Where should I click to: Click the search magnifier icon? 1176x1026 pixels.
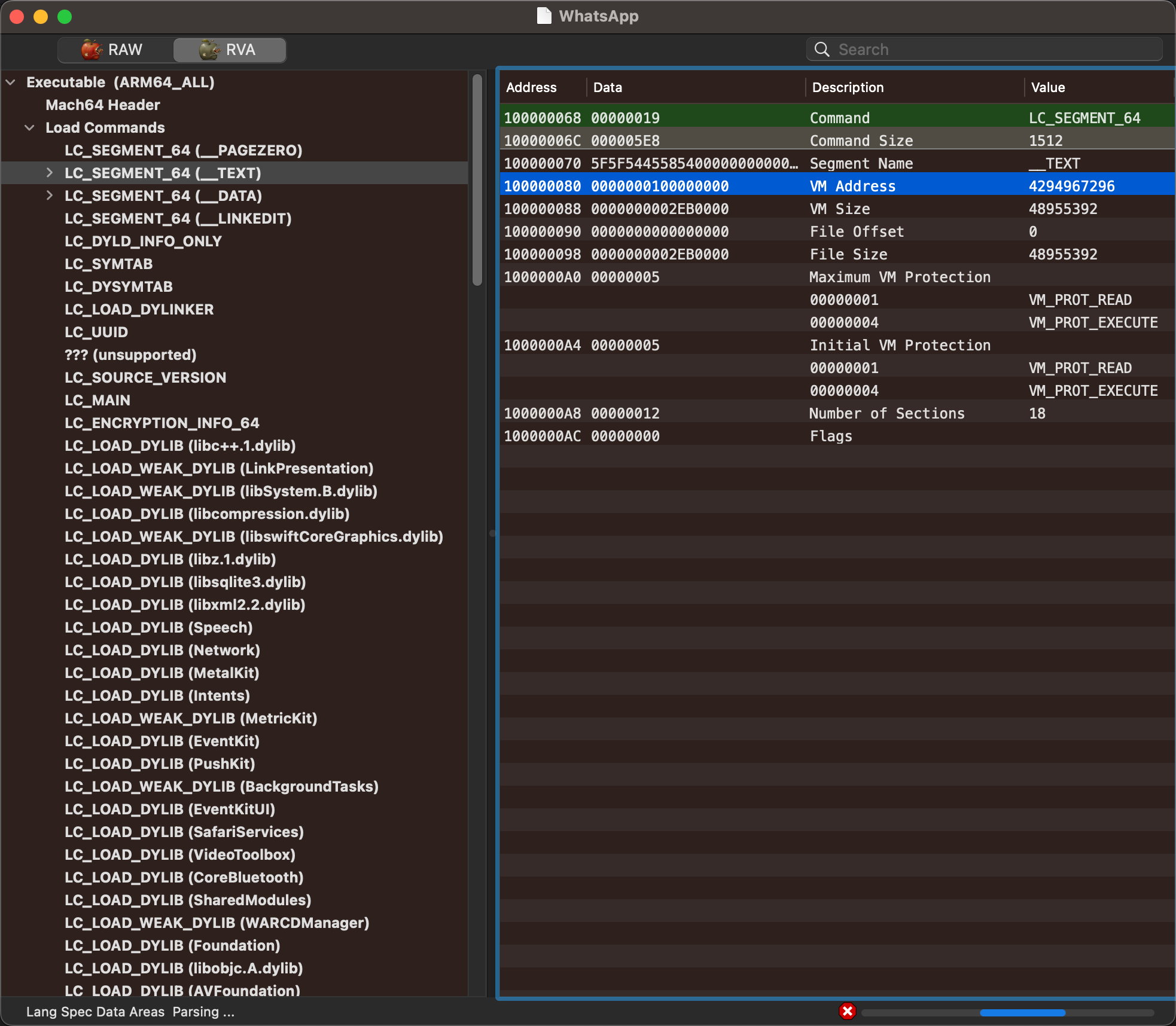[x=822, y=49]
